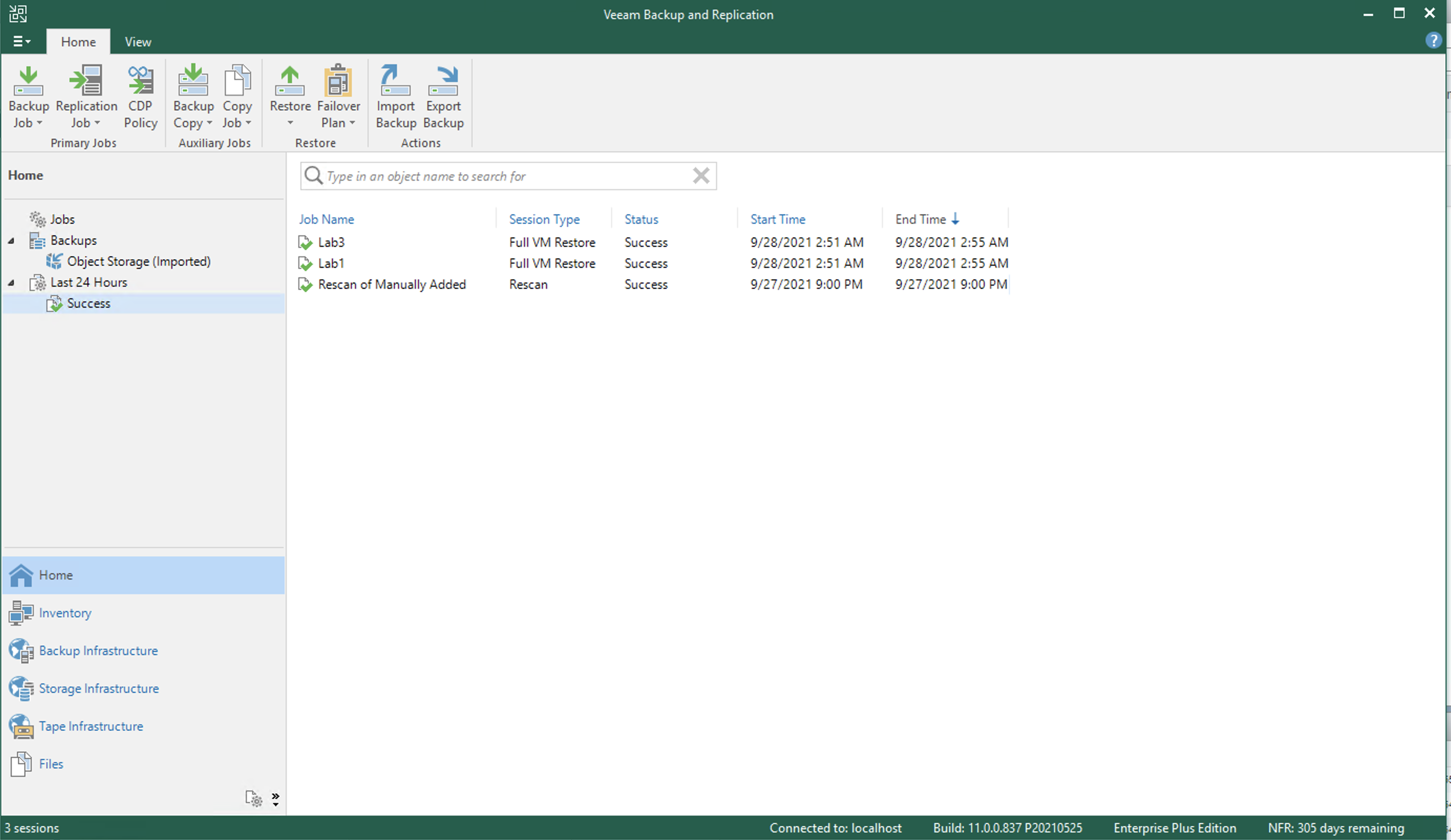Switch to the Home ribbon tab
The height and width of the screenshot is (840, 1451).
click(x=78, y=41)
